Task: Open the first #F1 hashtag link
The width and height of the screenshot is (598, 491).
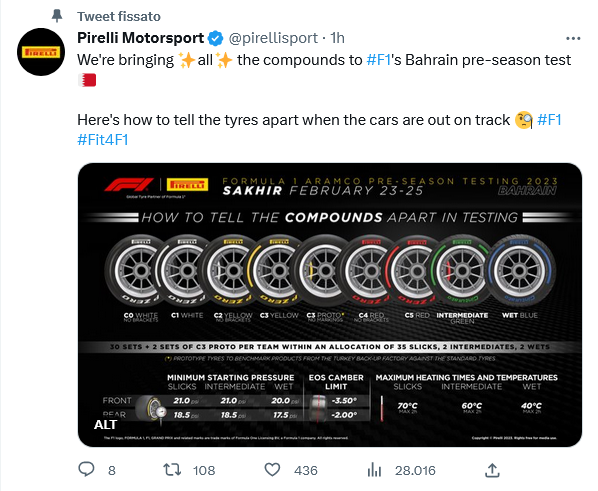Action: (x=379, y=60)
